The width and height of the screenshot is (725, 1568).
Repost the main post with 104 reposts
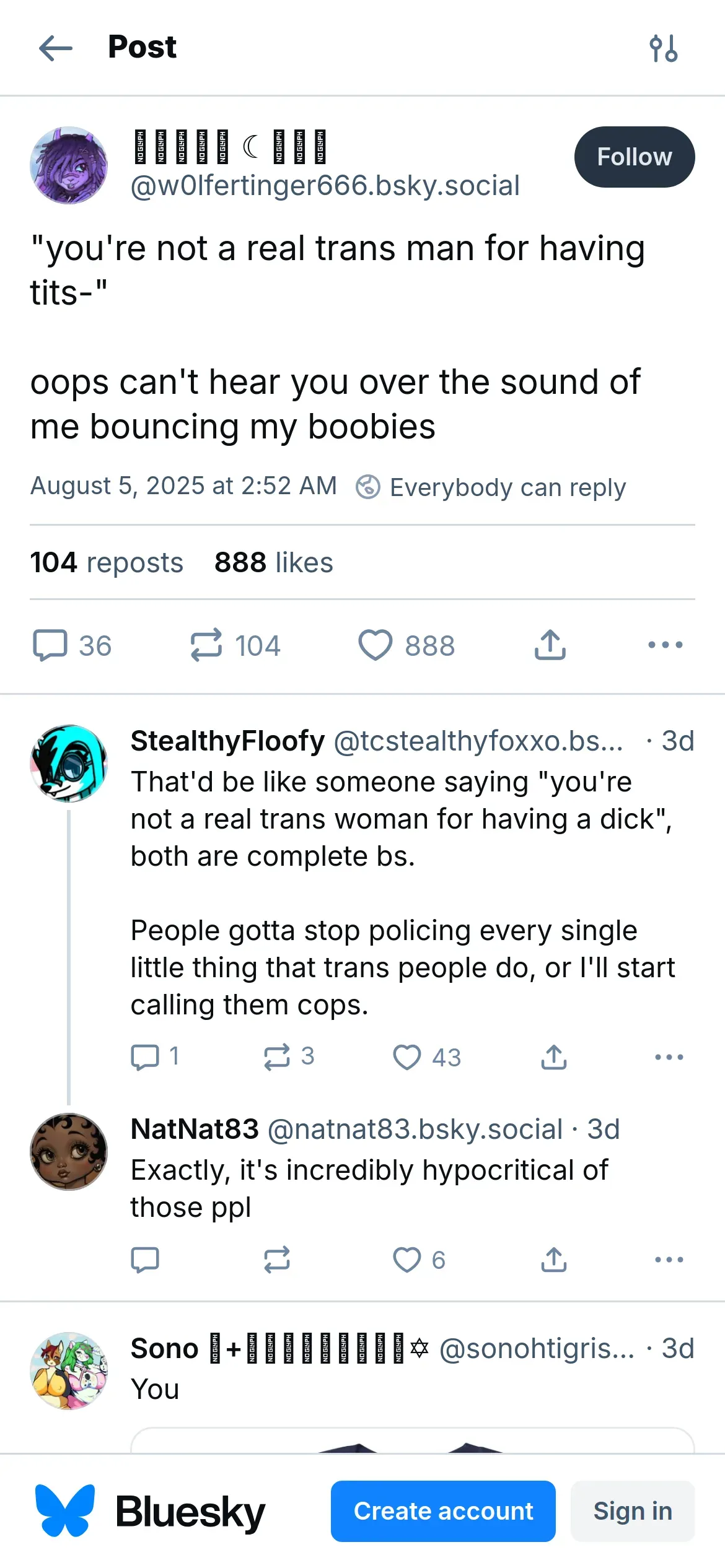click(x=206, y=645)
